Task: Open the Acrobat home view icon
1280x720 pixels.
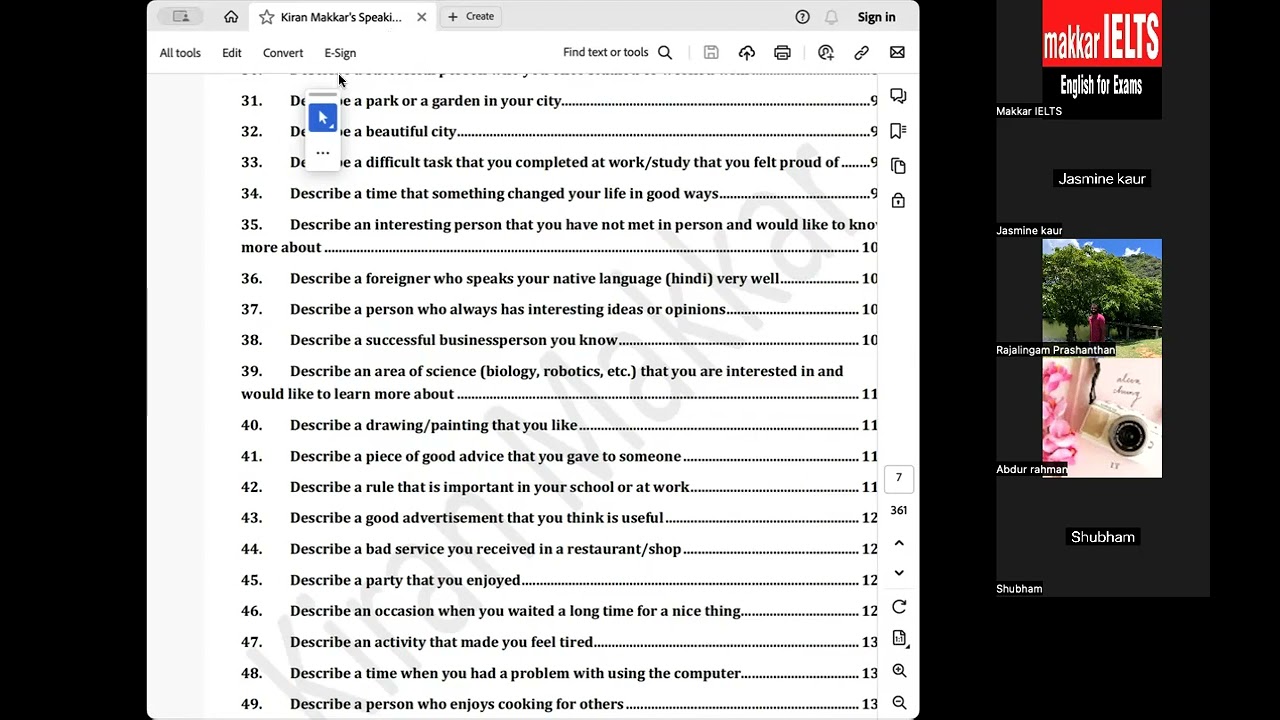Action: click(x=231, y=17)
